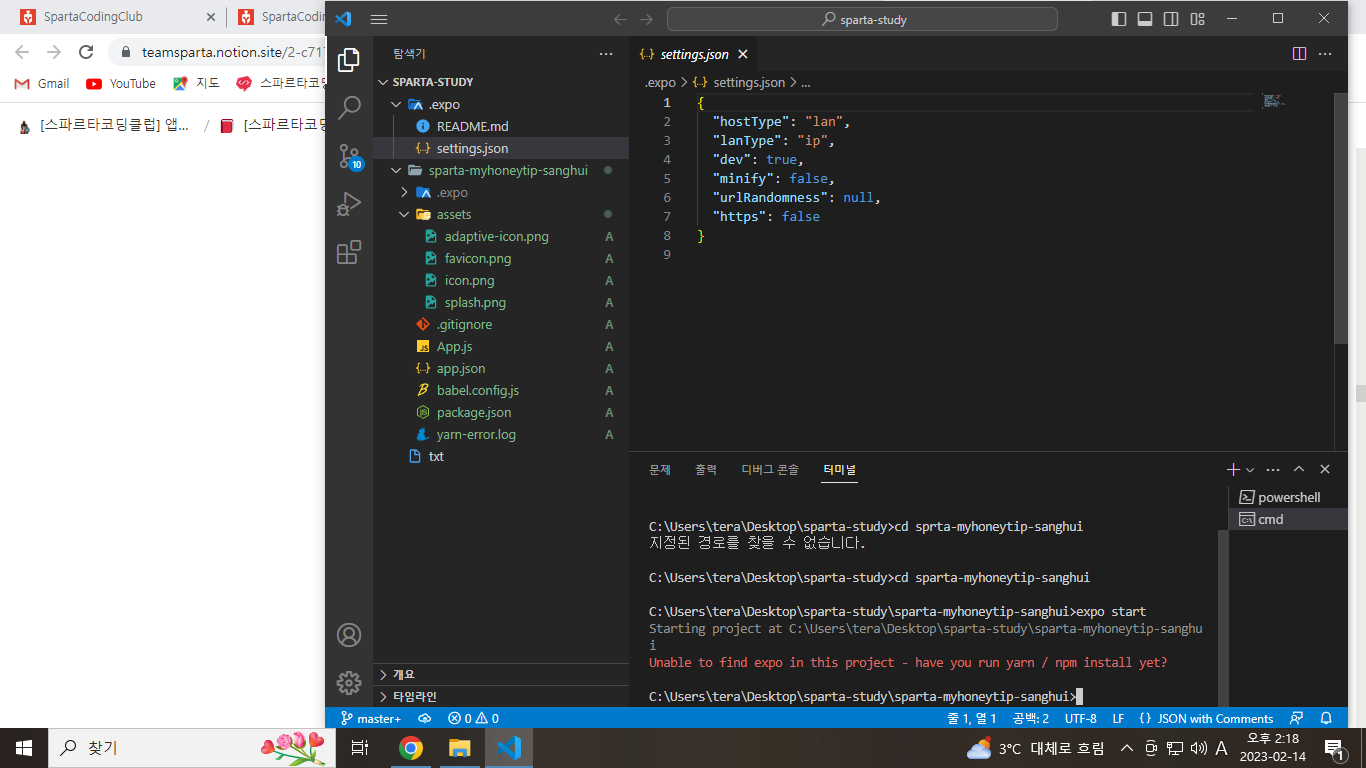Image resolution: width=1366 pixels, height=768 pixels.
Task: Open the feedback icon in the status bar
Action: click(1297, 718)
